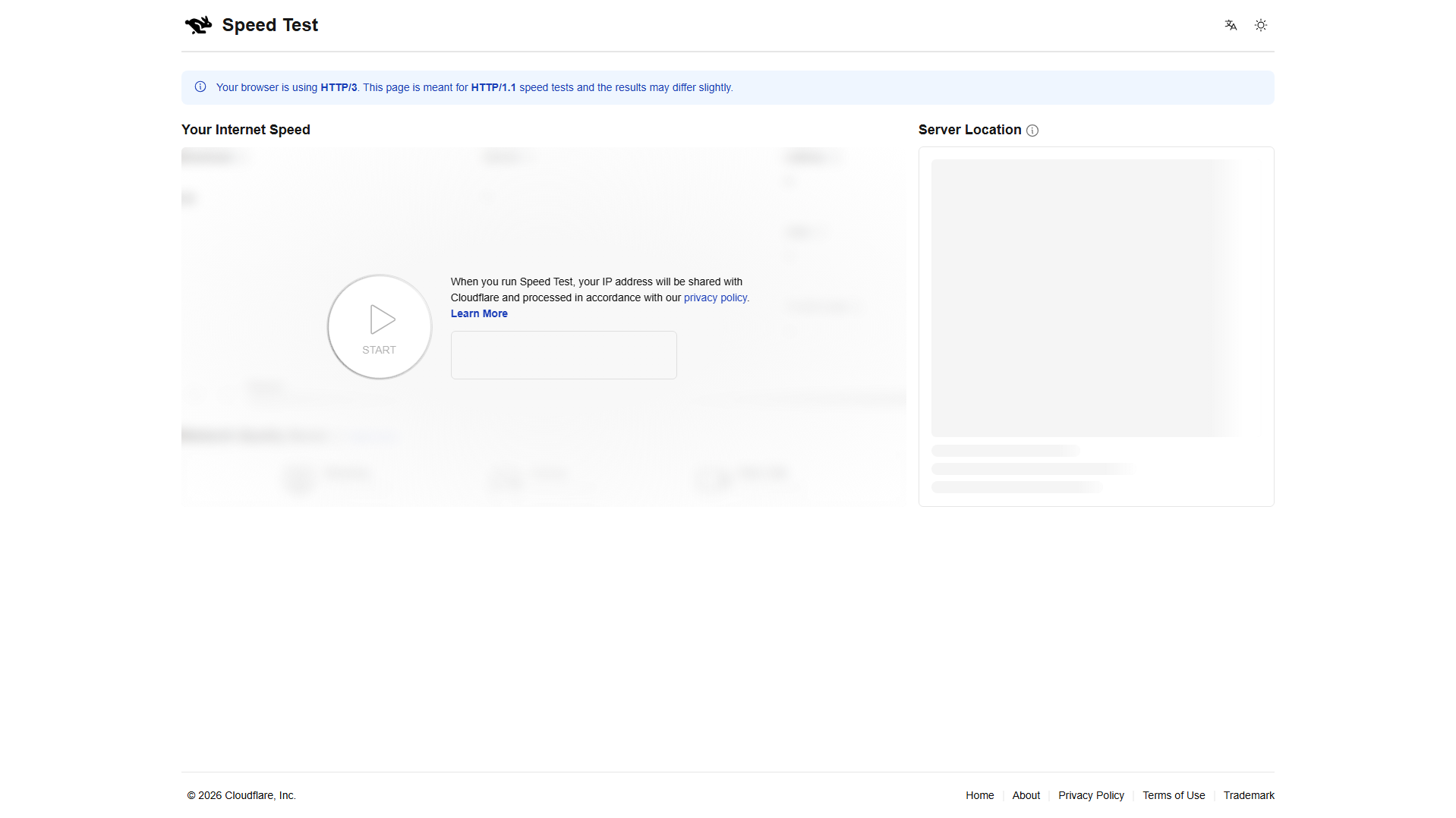The height and width of the screenshot is (818, 1456).
Task: Click the Learn More link
Action: click(479, 313)
